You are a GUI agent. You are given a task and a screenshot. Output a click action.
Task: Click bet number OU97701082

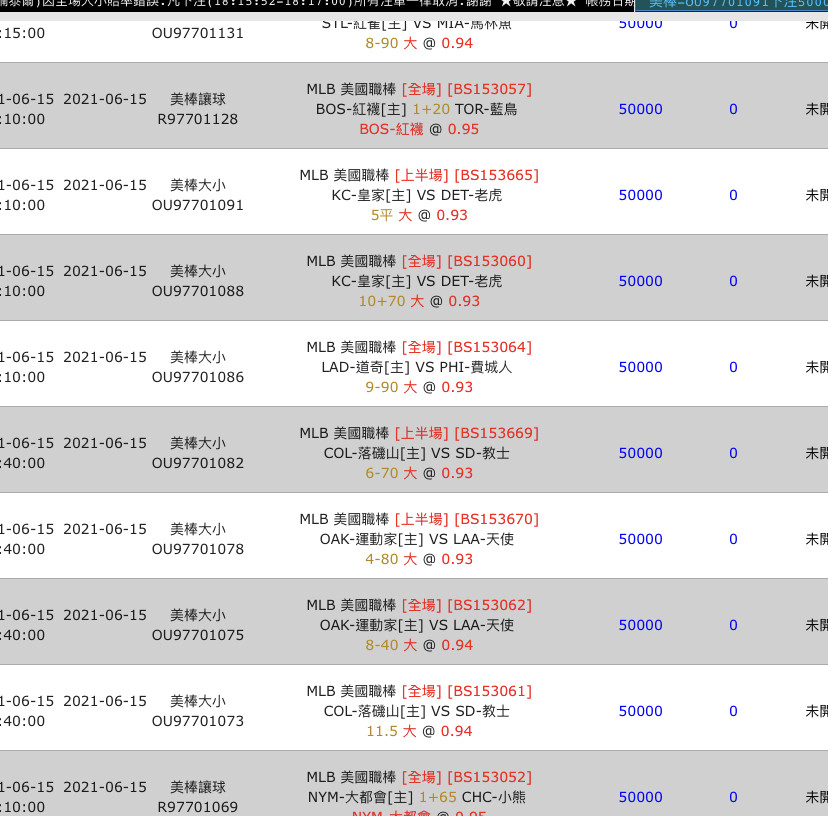tap(197, 464)
